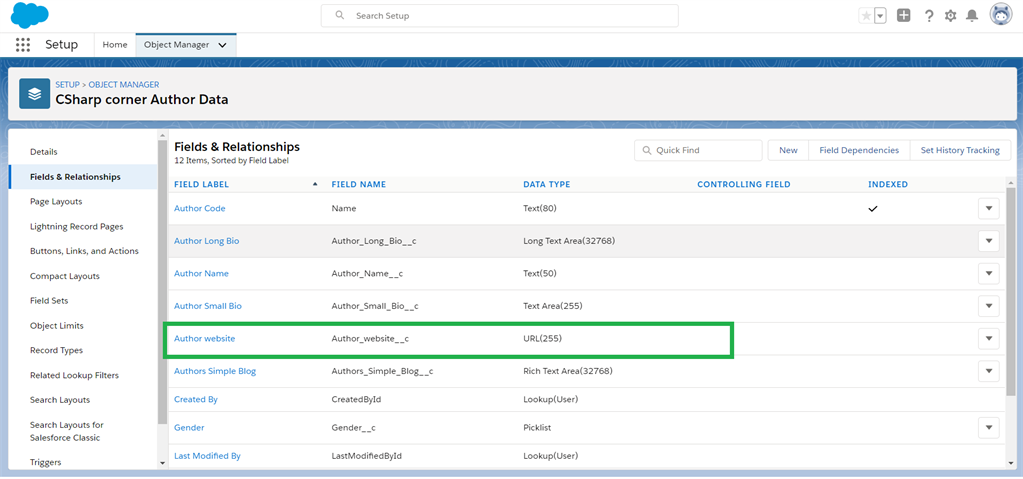Switch to the Home tab

coord(115,45)
